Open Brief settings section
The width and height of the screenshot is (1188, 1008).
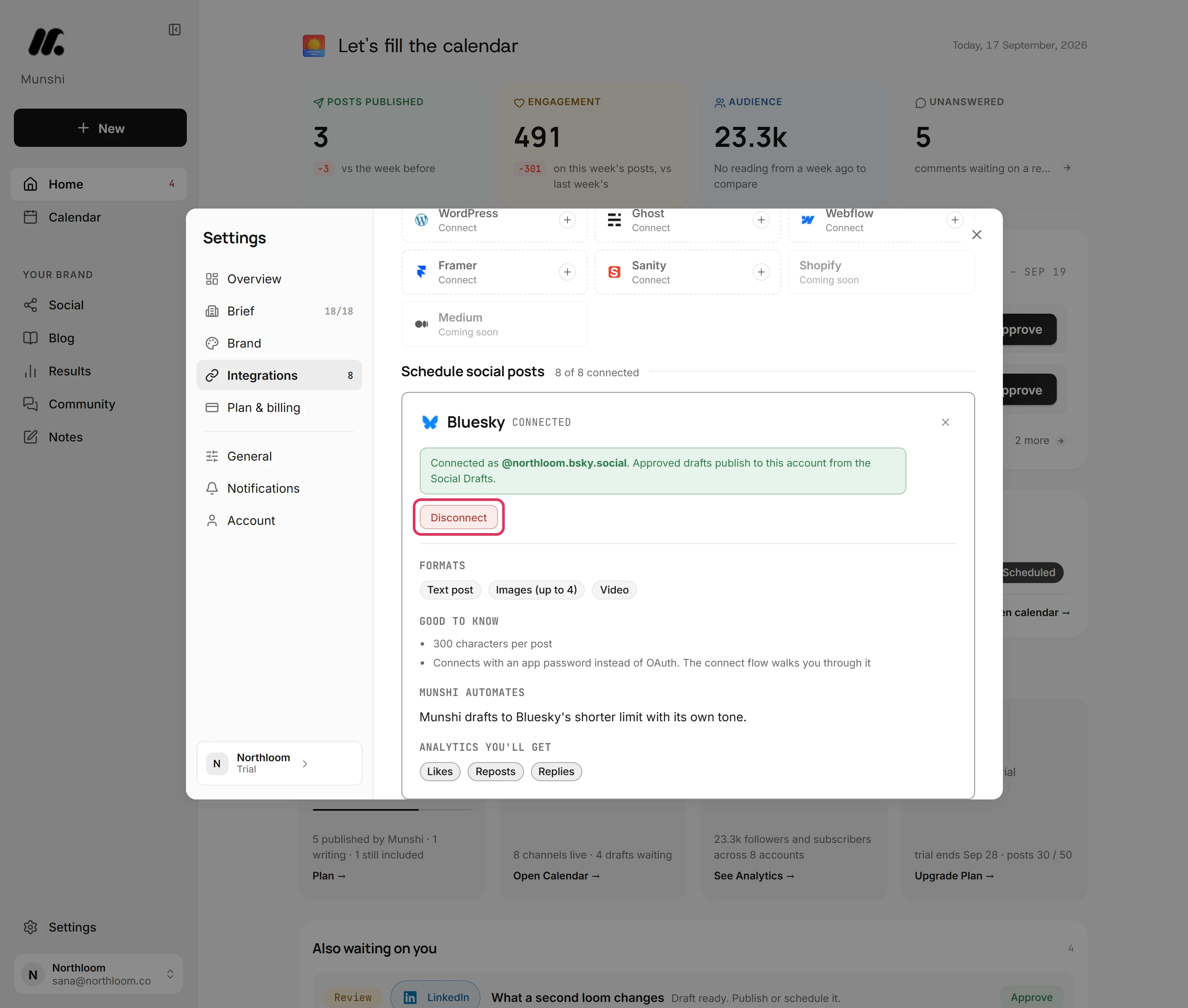[279, 311]
